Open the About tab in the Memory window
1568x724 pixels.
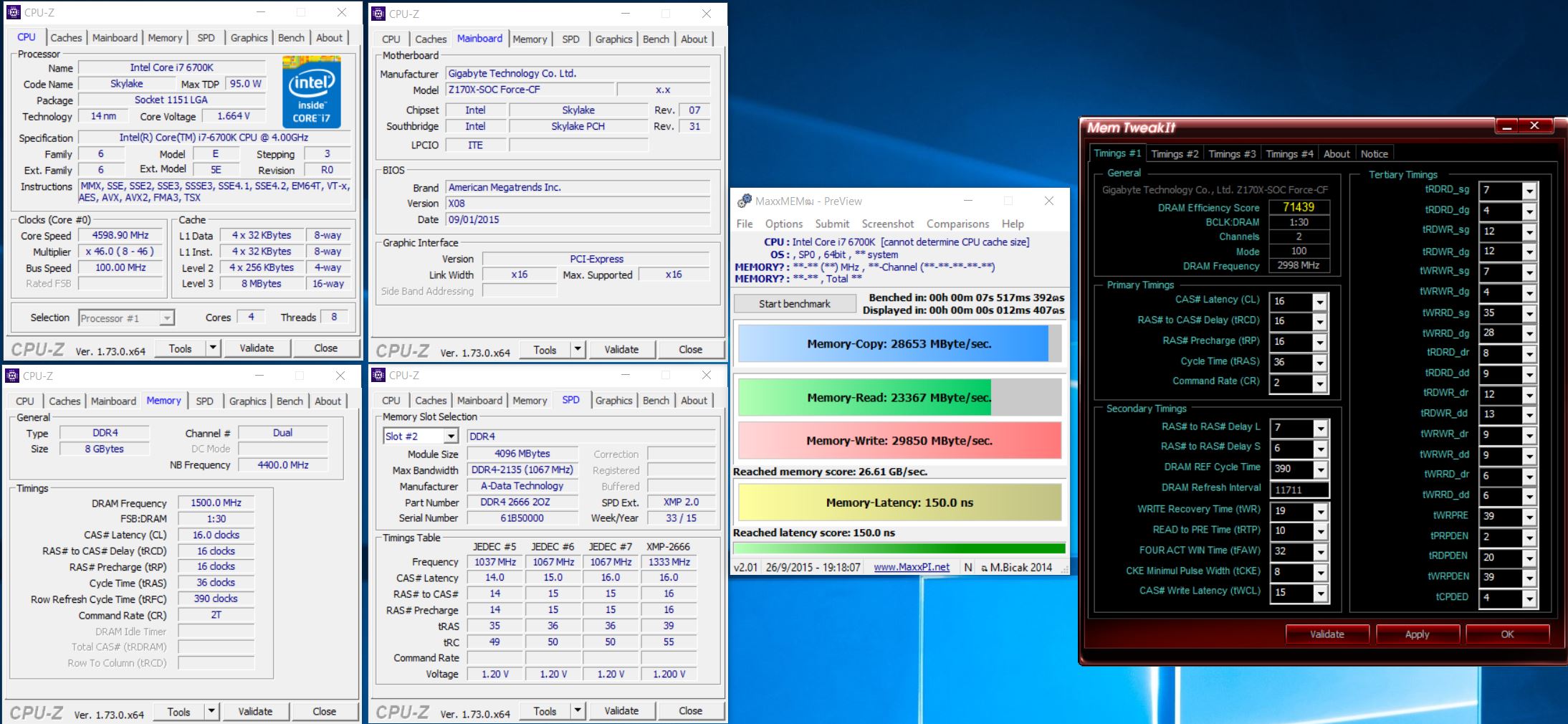pos(328,401)
